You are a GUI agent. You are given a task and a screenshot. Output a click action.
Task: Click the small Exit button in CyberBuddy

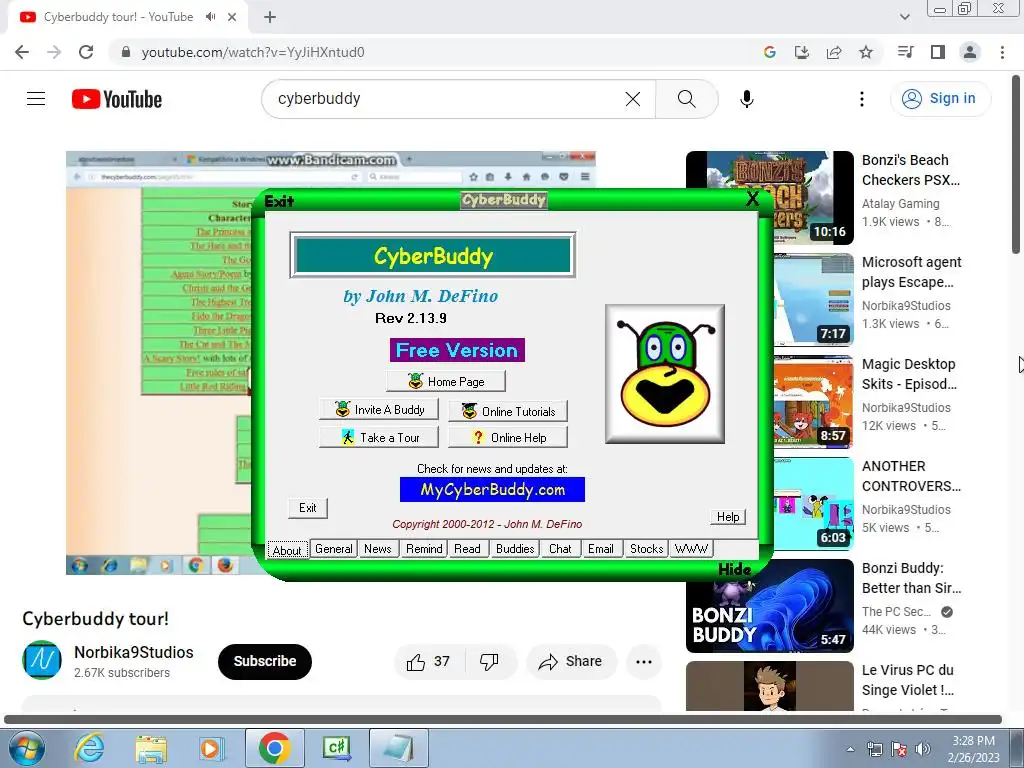pos(308,508)
